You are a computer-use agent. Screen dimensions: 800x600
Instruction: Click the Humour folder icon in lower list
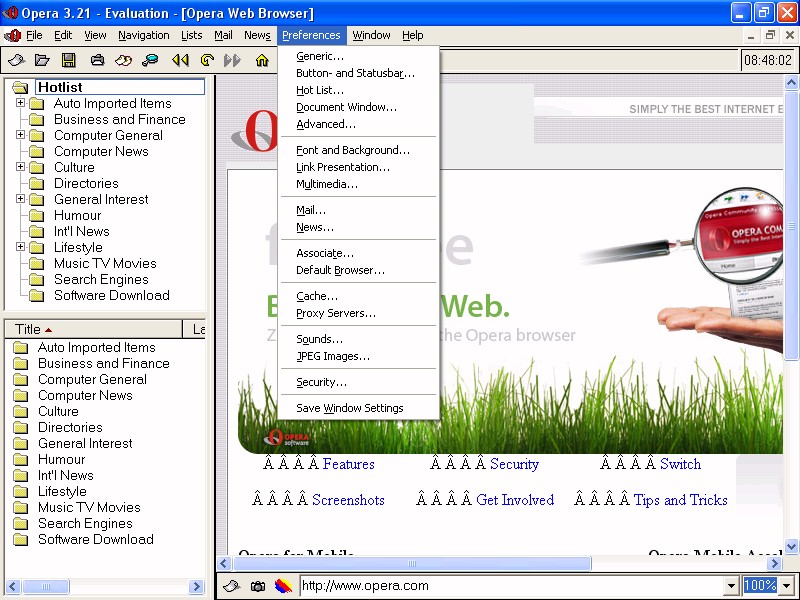coord(20,460)
